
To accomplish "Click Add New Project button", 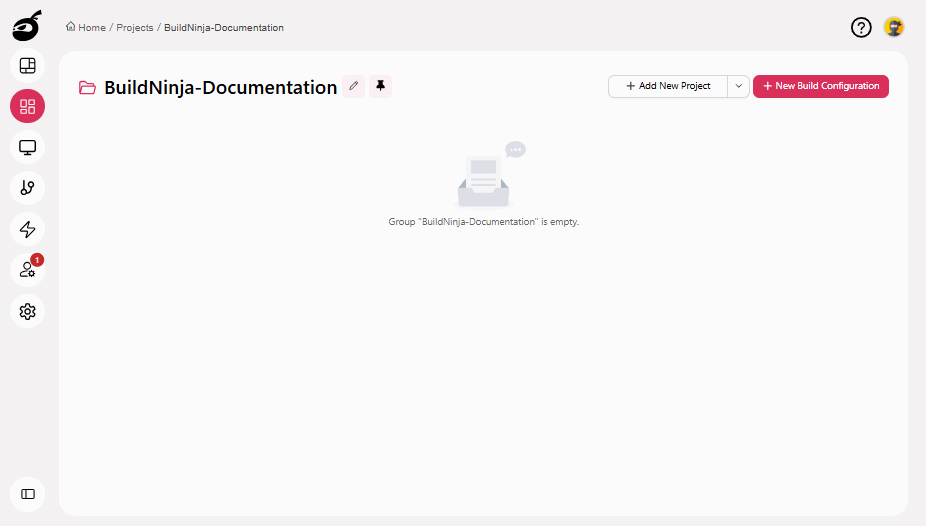I will click(x=668, y=86).
